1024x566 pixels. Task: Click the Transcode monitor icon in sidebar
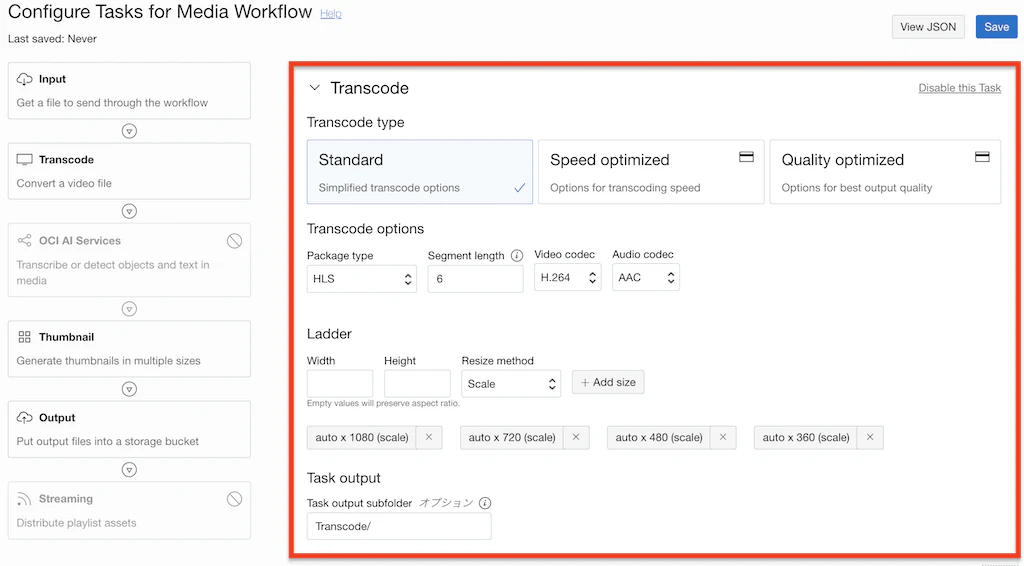click(x=24, y=160)
